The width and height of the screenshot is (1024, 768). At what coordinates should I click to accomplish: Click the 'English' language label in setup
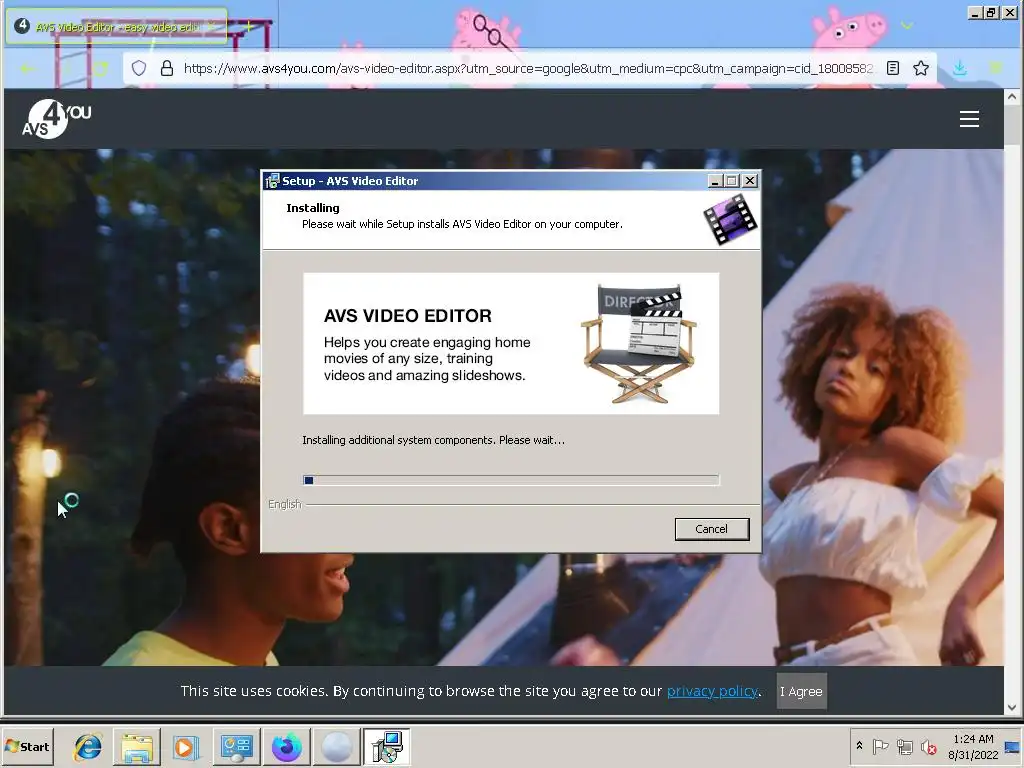(x=285, y=504)
